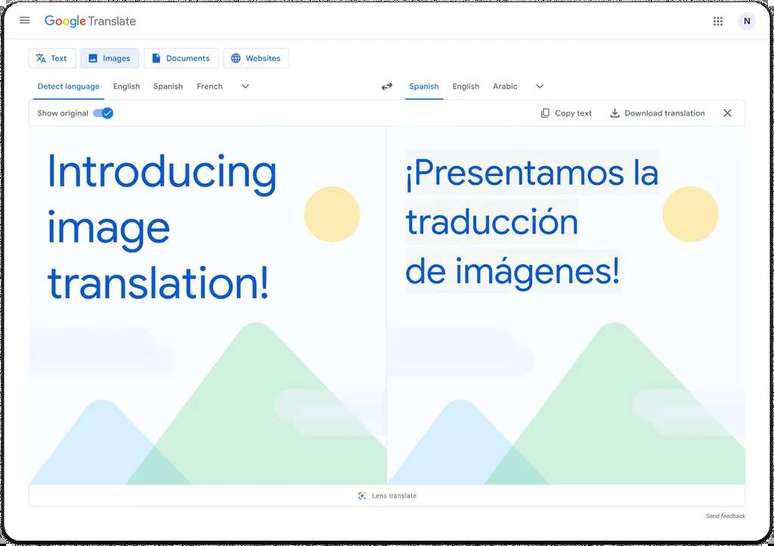Screen dimensions: 774x546
Task: Set source language to Spanish
Action: 168,86
